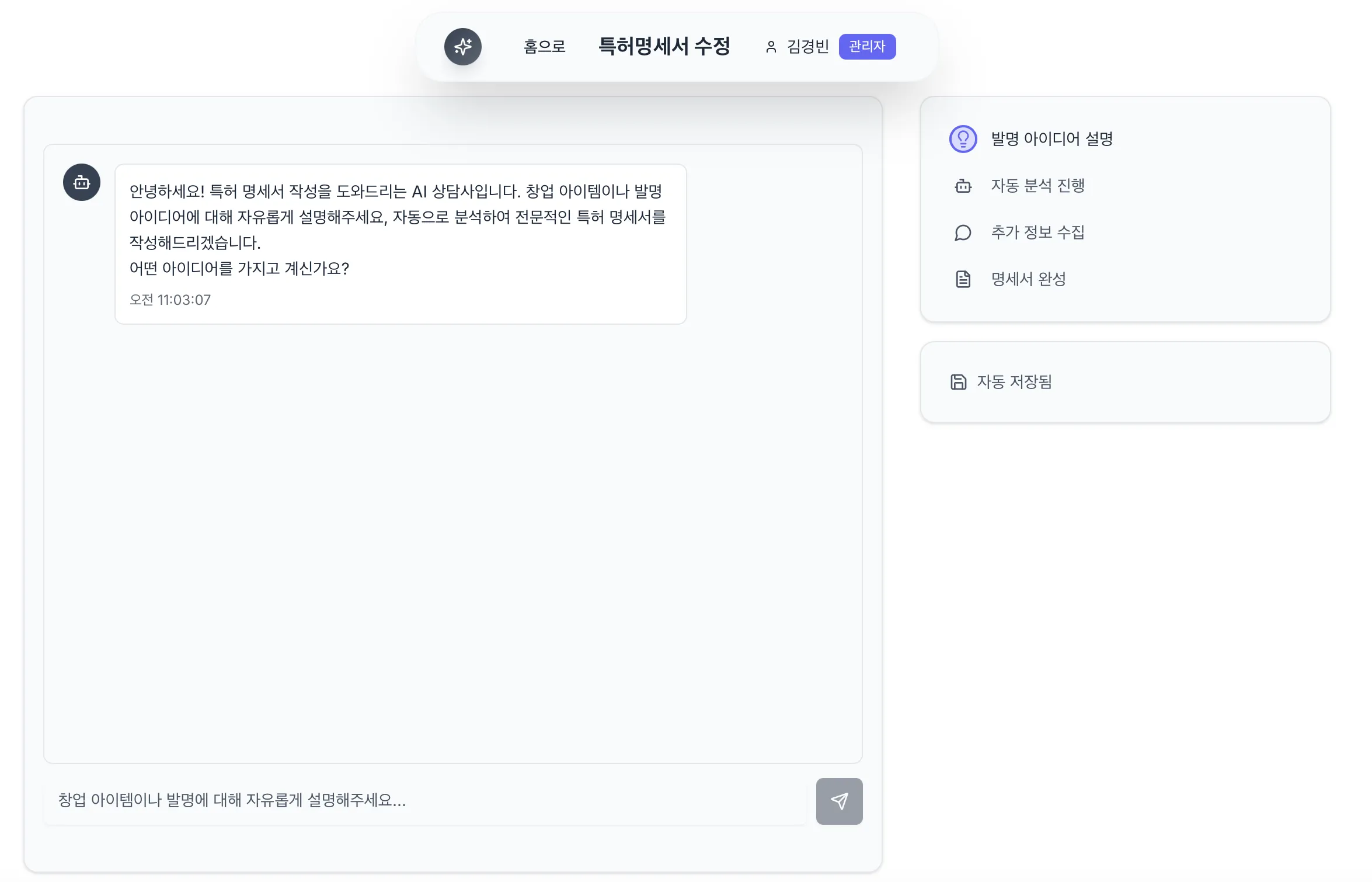Image resolution: width=1372 pixels, height=882 pixels.
Task: Click the user profile icon beside 김경빈
Action: pos(771,47)
